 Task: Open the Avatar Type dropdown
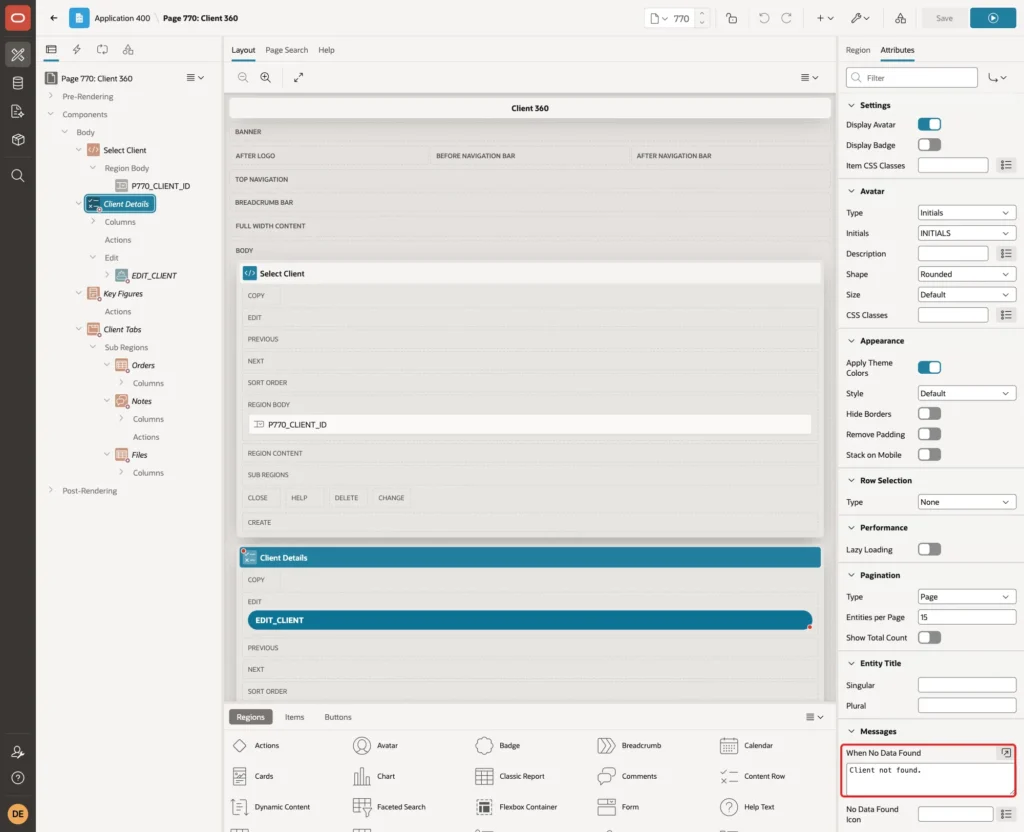point(966,213)
